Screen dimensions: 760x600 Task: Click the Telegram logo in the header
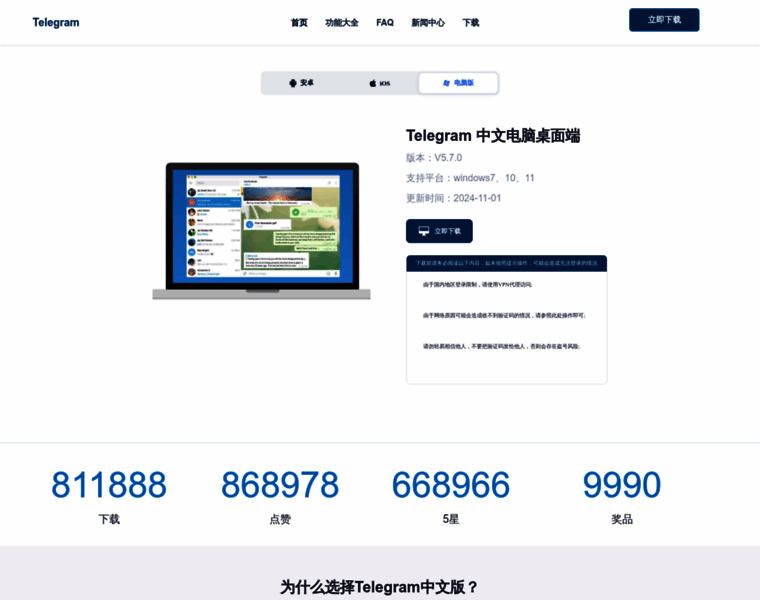coord(56,23)
